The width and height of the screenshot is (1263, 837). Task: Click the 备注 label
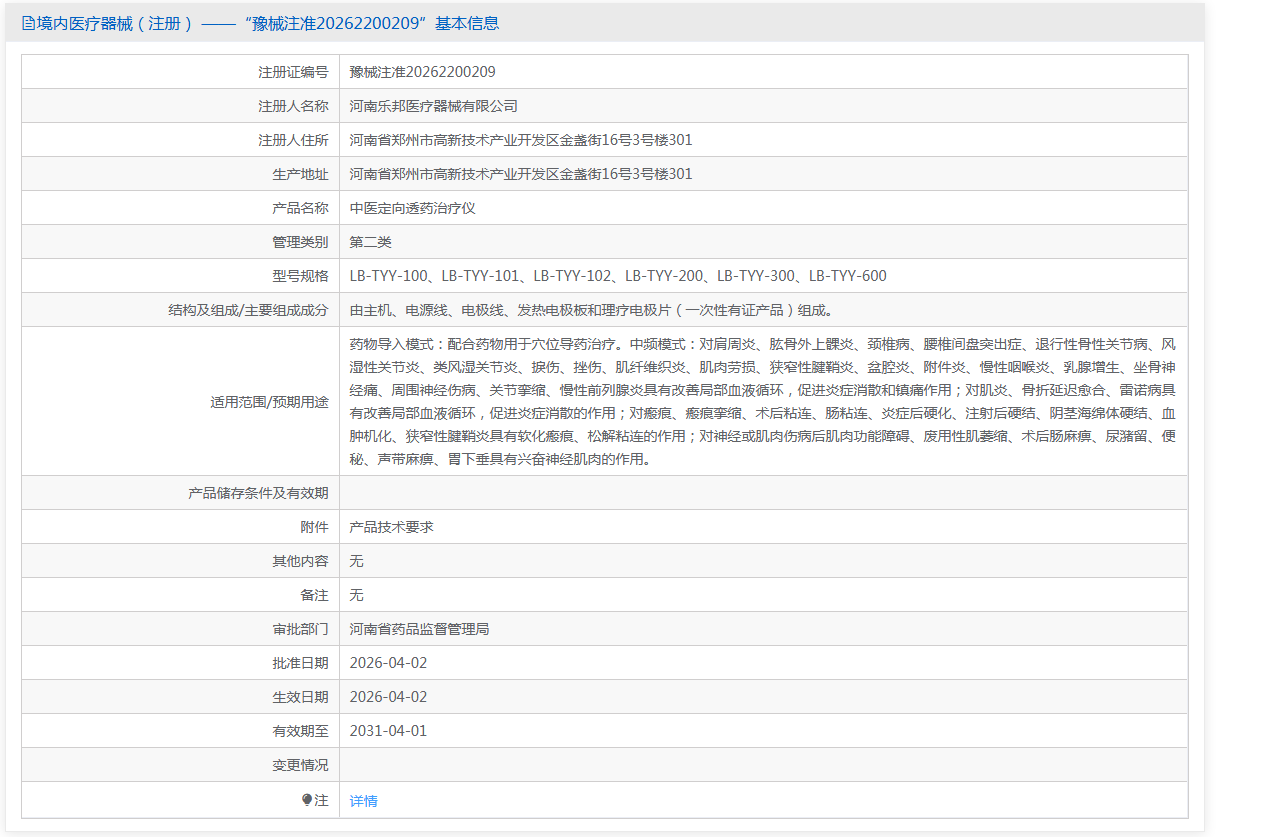point(314,595)
